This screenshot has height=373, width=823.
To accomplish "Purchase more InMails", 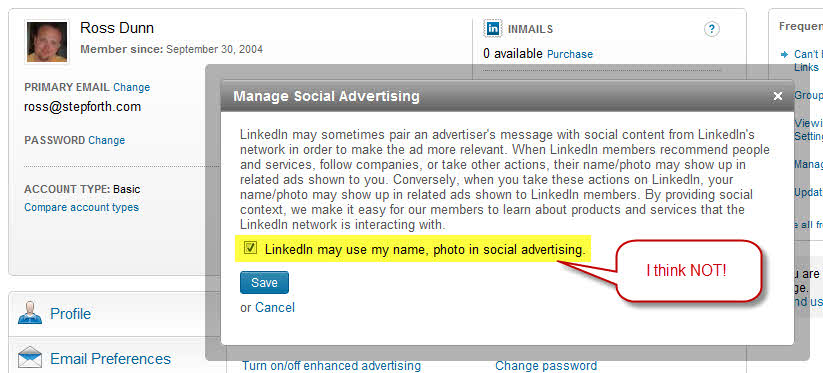I will 569,54.
